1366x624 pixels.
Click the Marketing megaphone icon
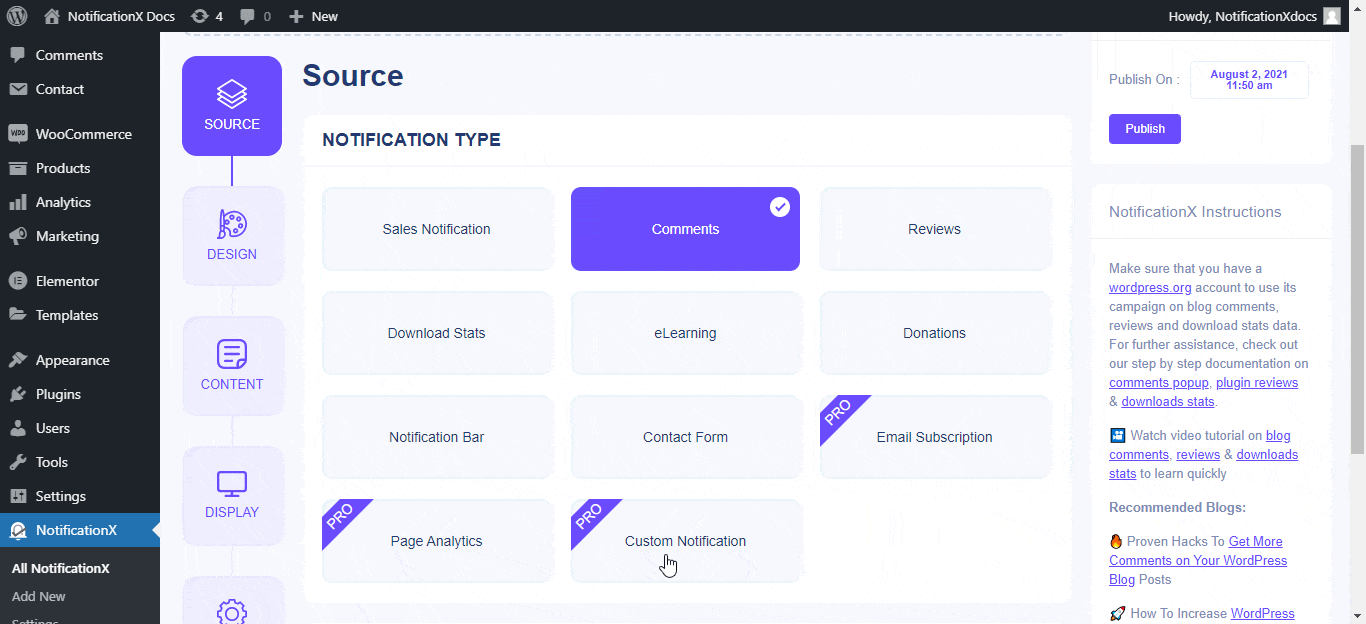coord(17,236)
